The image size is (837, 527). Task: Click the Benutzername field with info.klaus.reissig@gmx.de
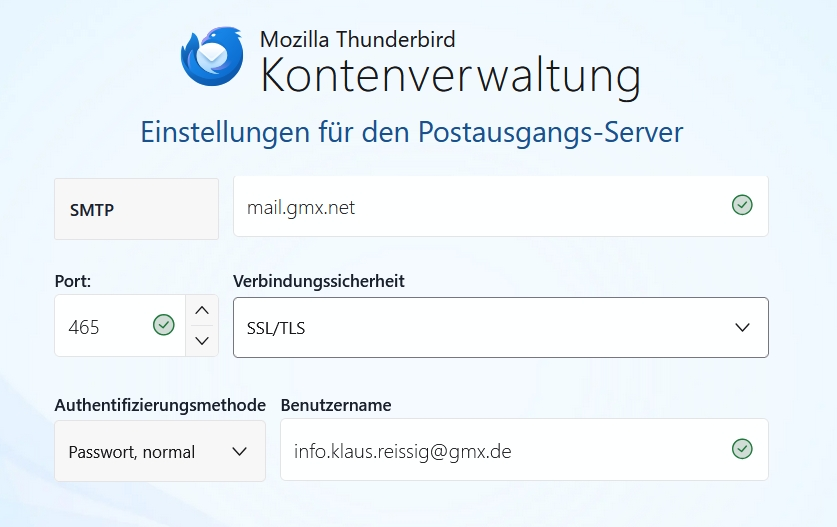(x=524, y=450)
